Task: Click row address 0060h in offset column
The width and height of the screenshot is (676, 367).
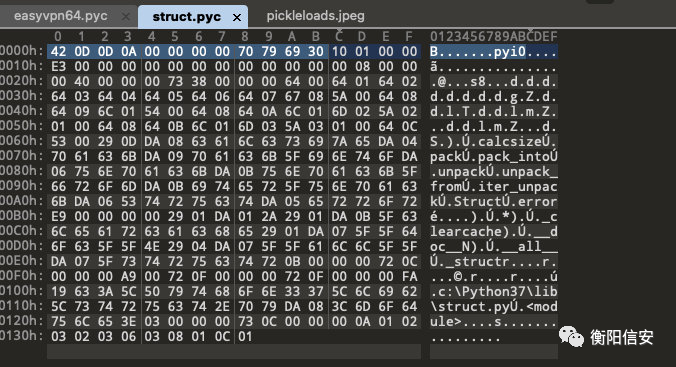Action: pyautogui.click(x=22, y=141)
